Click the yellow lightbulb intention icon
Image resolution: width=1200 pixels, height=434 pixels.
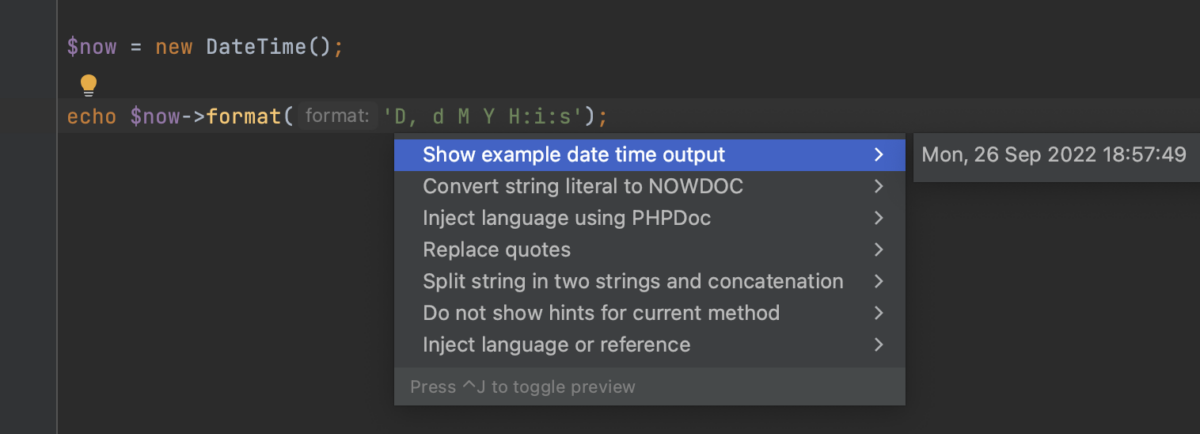88,85
